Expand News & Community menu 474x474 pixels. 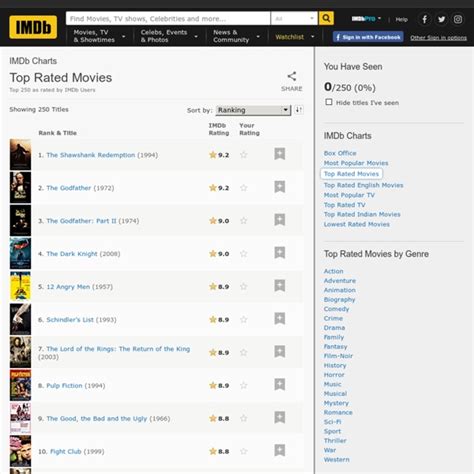pyautogui.click(x=236, y=36)
